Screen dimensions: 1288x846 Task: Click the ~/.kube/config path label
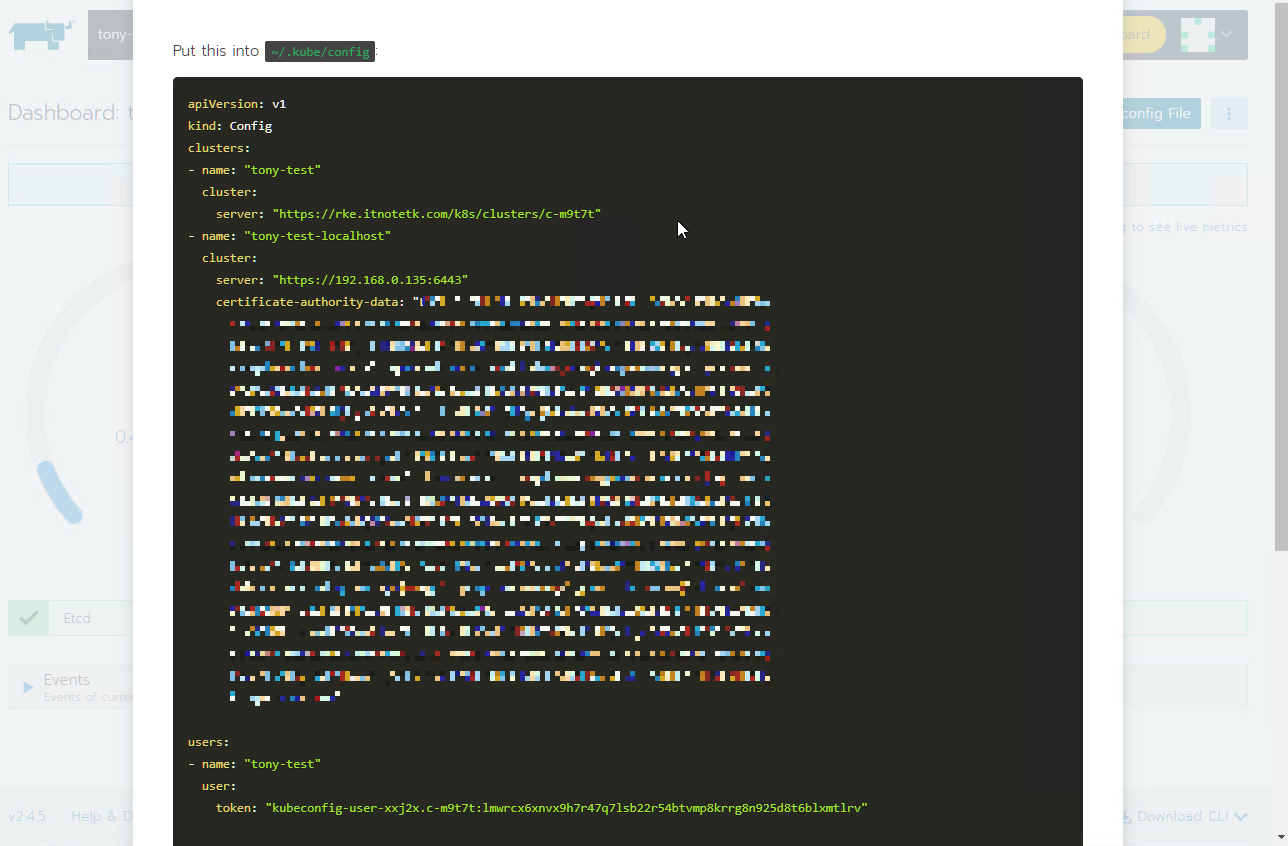tap(320, 51)
